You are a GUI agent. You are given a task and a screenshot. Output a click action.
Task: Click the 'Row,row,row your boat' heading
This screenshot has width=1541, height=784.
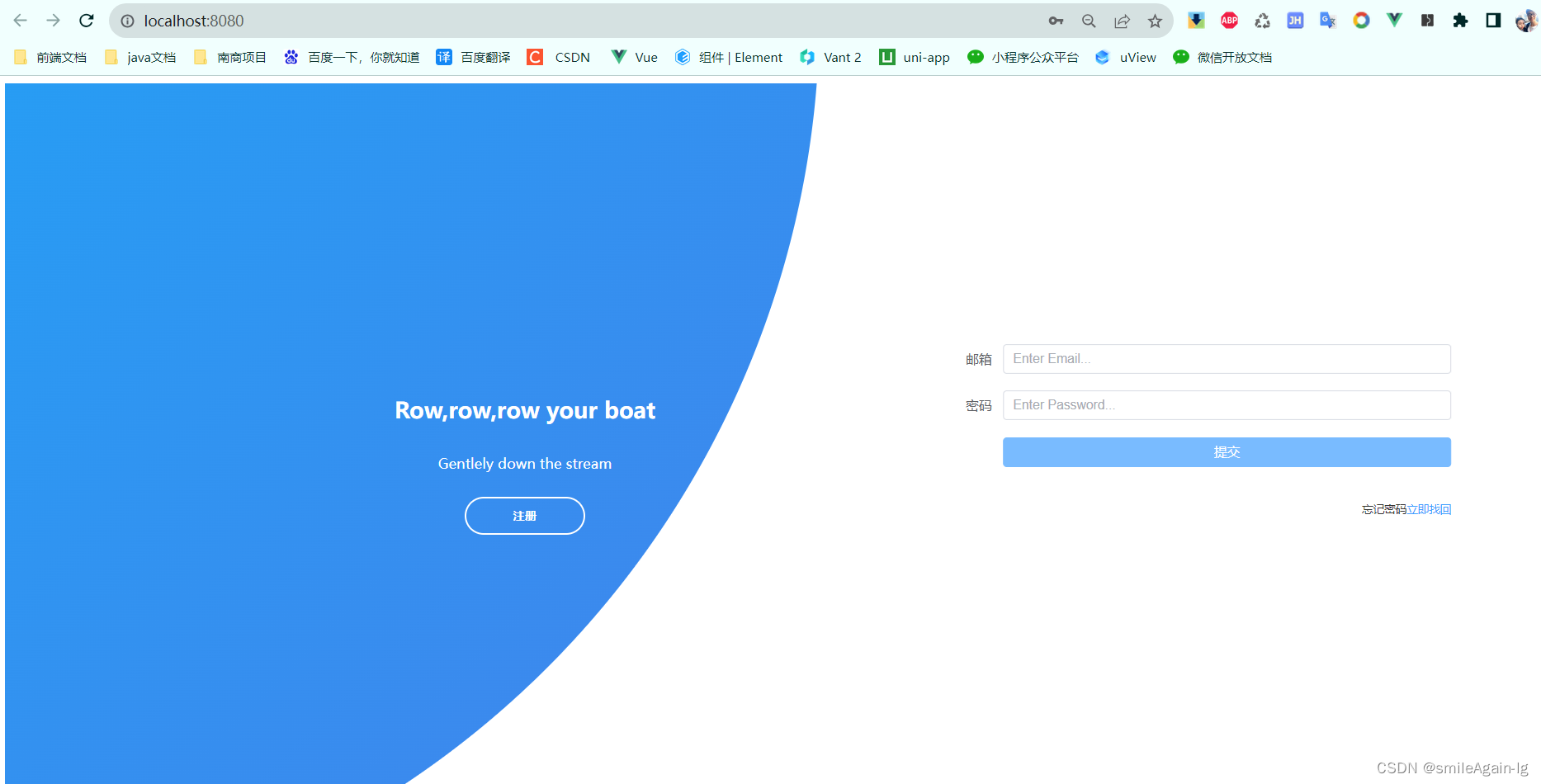coord(525,411)
